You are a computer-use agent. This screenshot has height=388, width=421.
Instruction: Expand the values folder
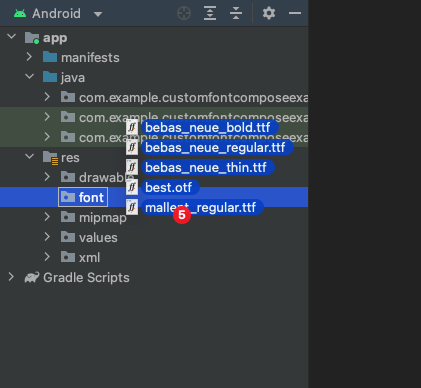[47, 237]
